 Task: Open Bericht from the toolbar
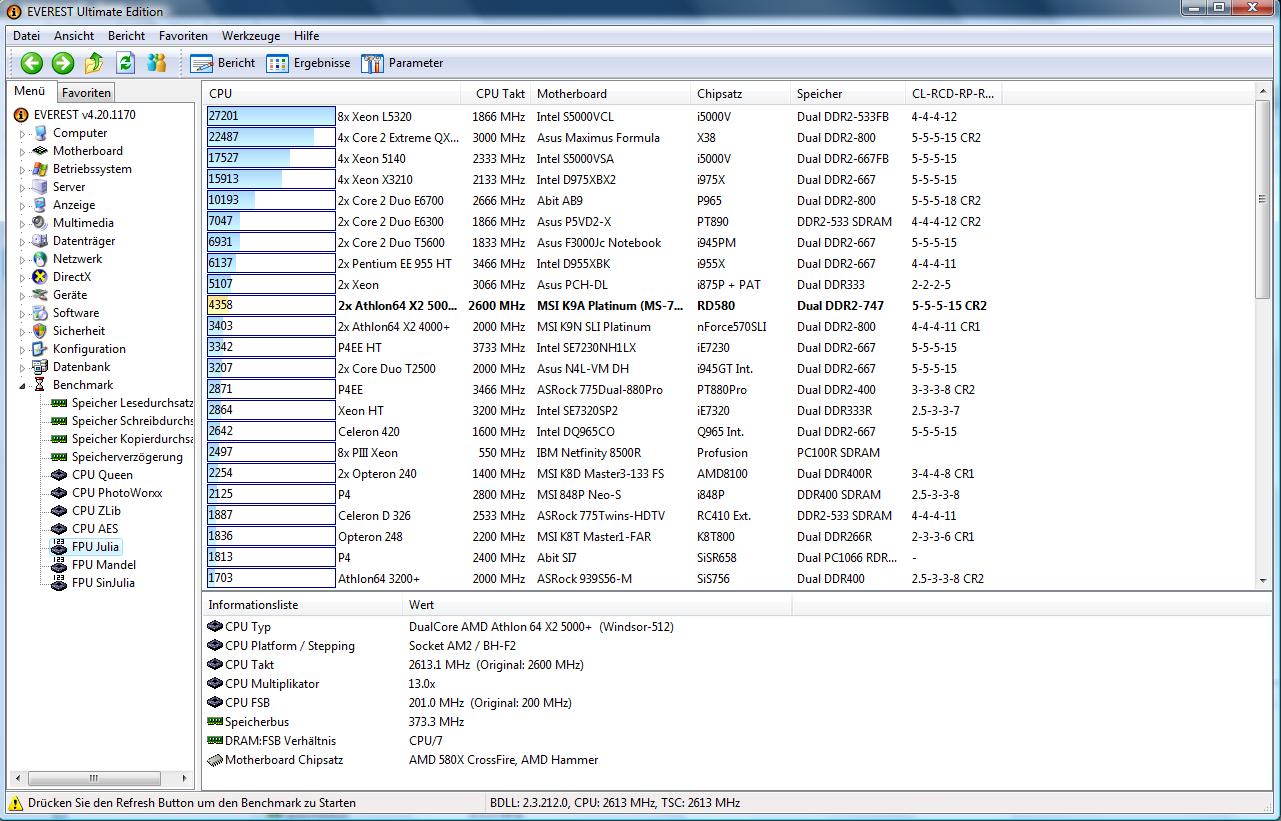222,63
